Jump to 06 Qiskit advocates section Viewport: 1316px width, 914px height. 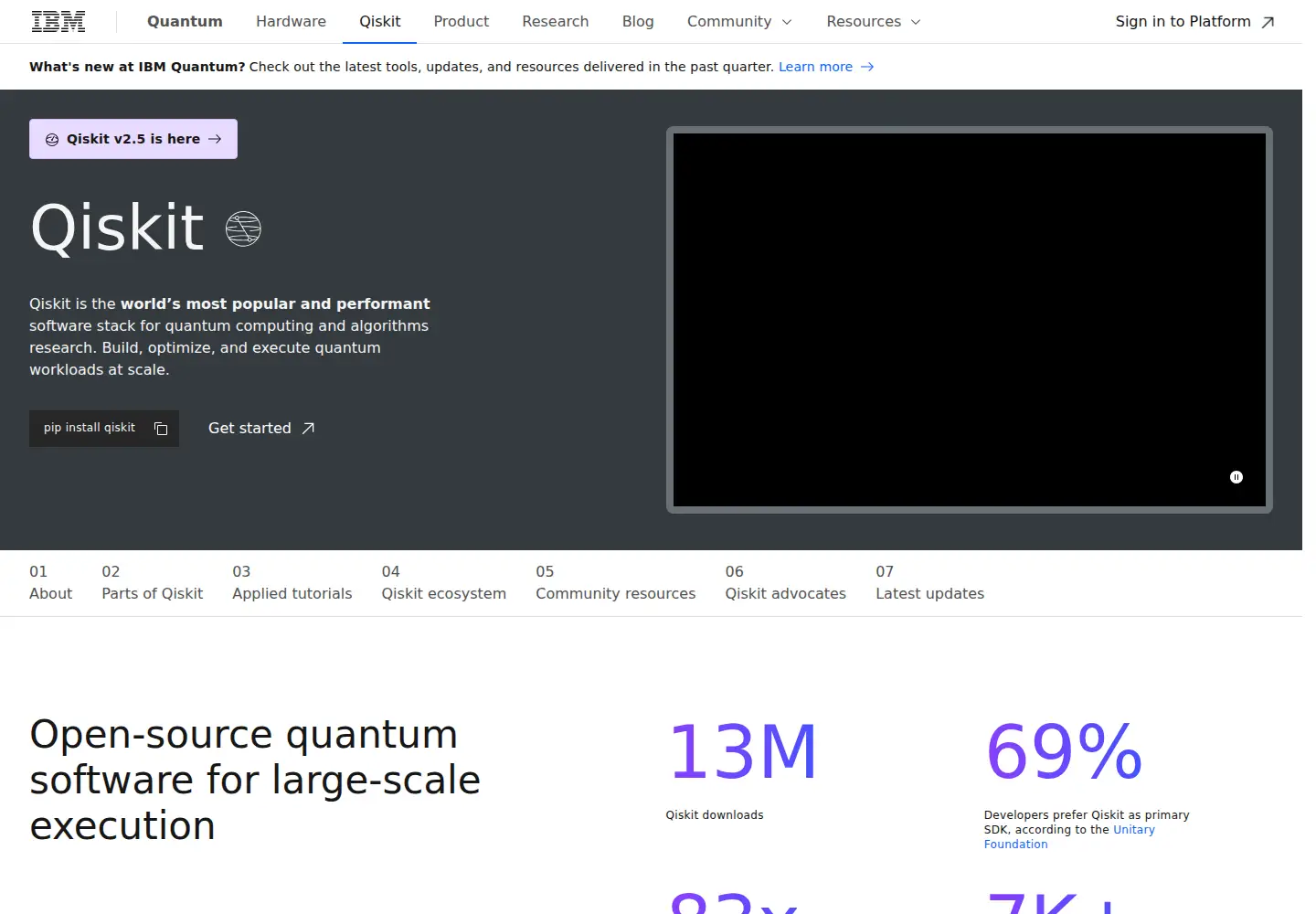tap(786, 582)
